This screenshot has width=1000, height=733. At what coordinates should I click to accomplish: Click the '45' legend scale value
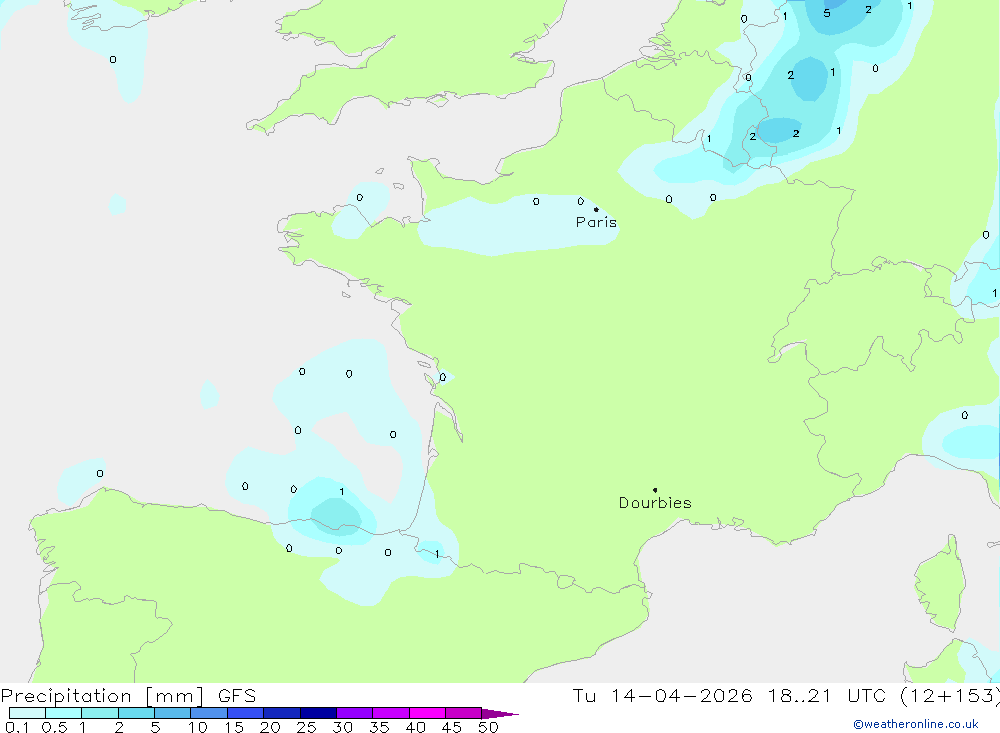pyautogui.click(x=452, y=727)
